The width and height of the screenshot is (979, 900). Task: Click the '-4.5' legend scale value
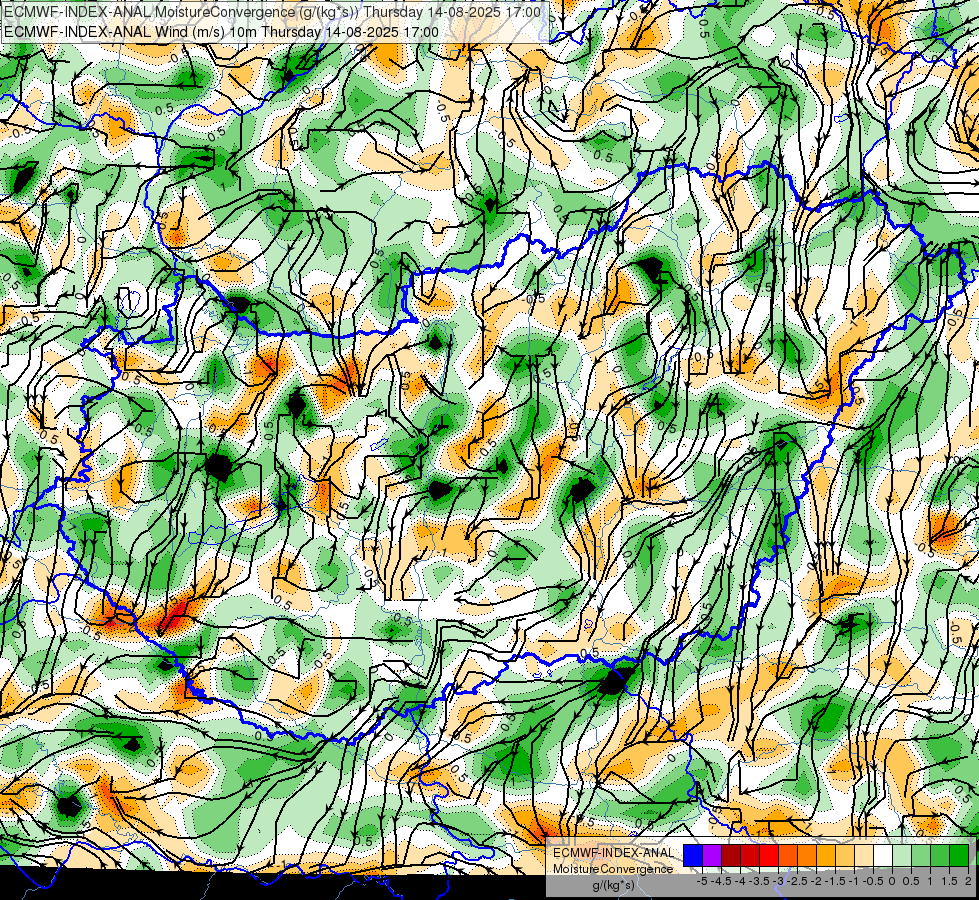click(x=721, y=881)
